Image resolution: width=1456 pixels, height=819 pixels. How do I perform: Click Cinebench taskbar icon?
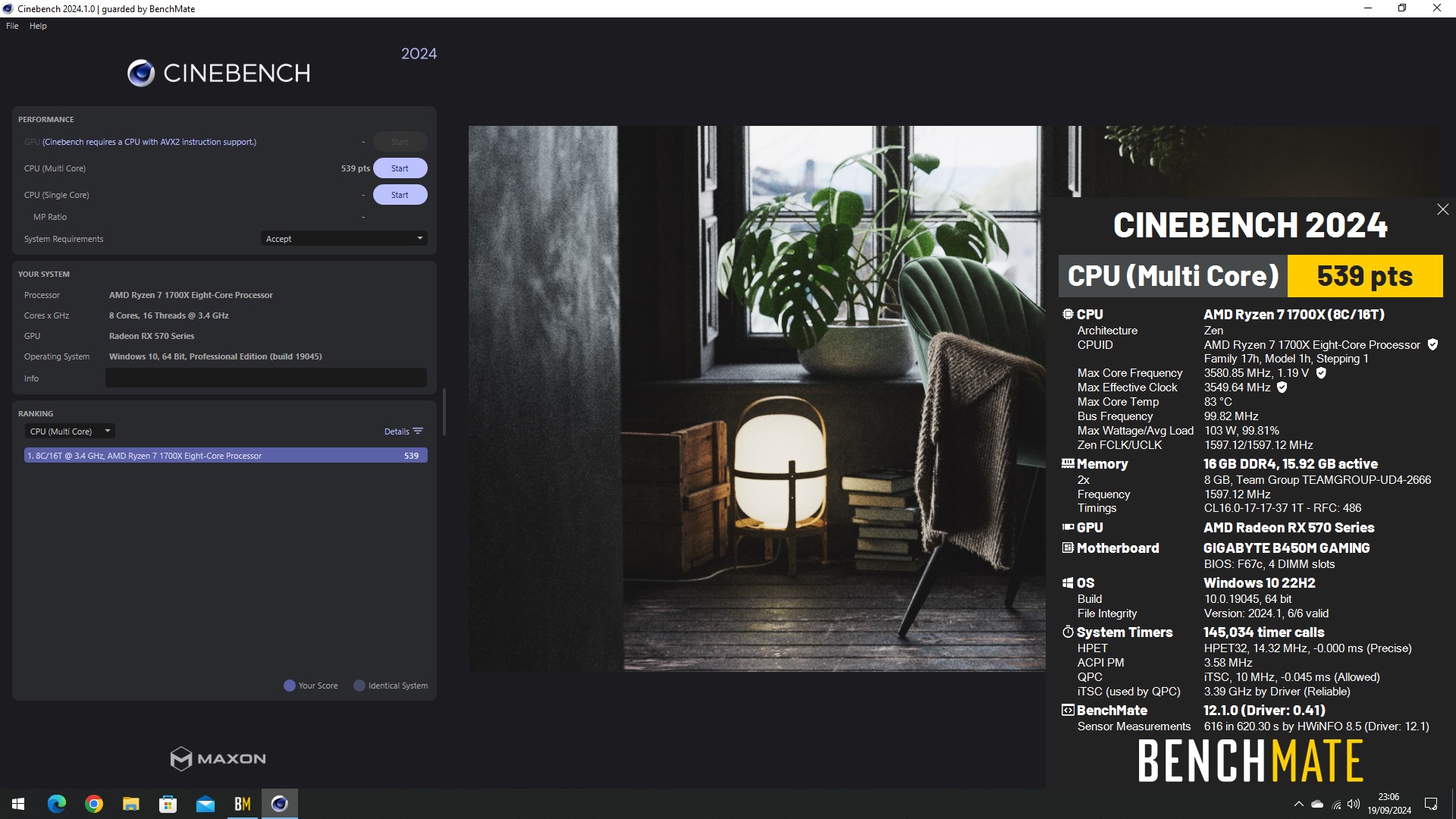click(x=280, y=804)
